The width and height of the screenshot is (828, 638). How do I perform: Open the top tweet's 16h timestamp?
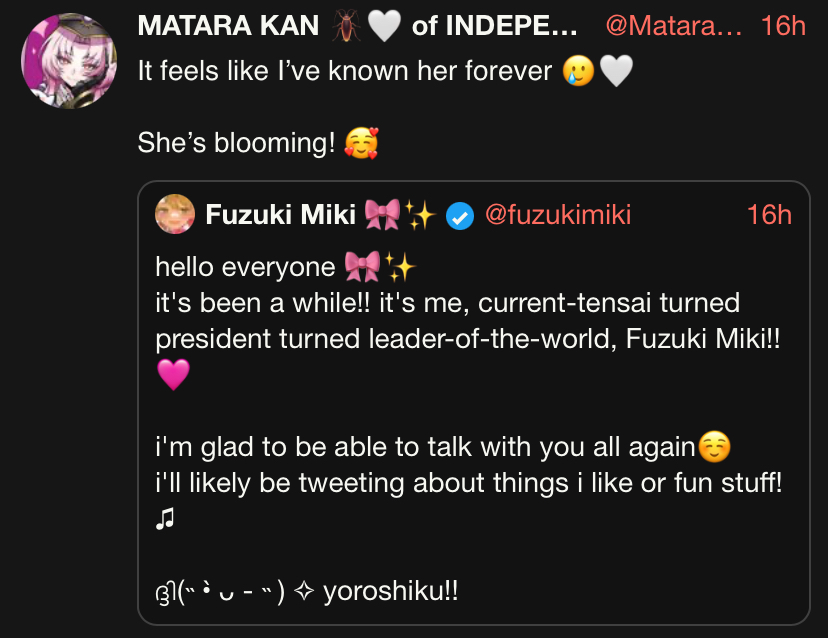(782, 26)
